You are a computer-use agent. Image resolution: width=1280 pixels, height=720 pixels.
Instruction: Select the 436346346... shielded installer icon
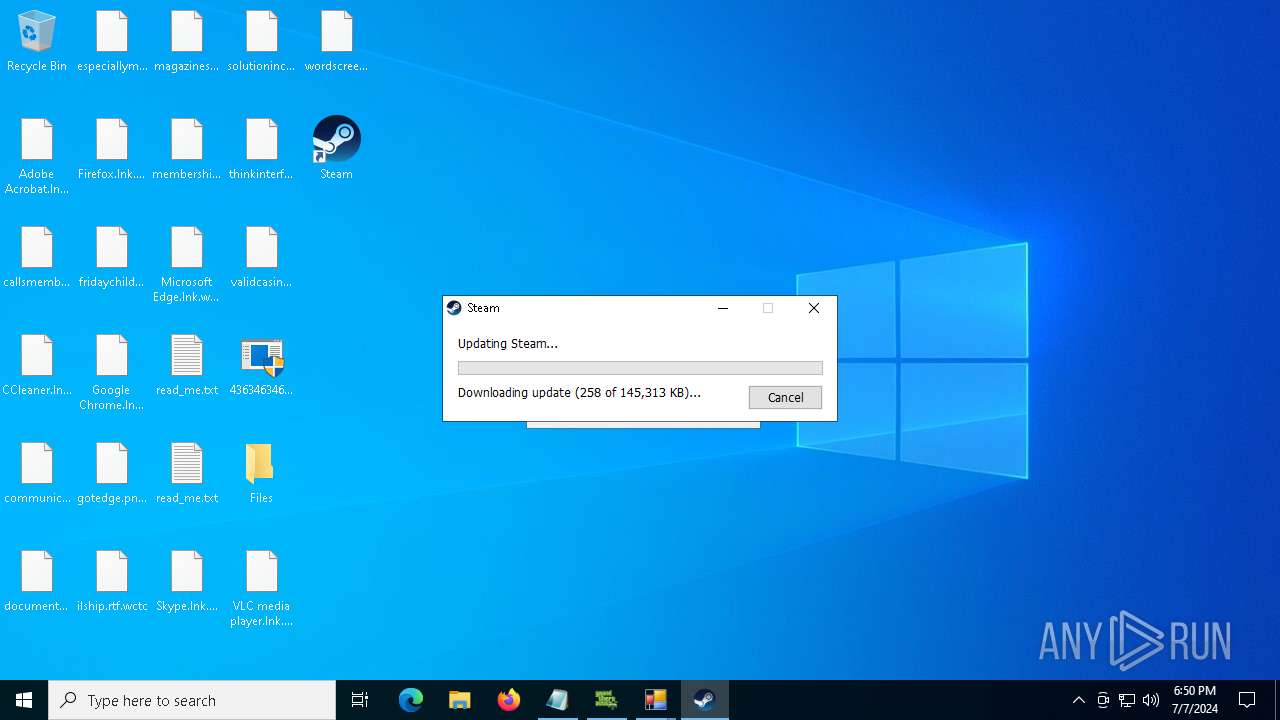coord(261,365)
